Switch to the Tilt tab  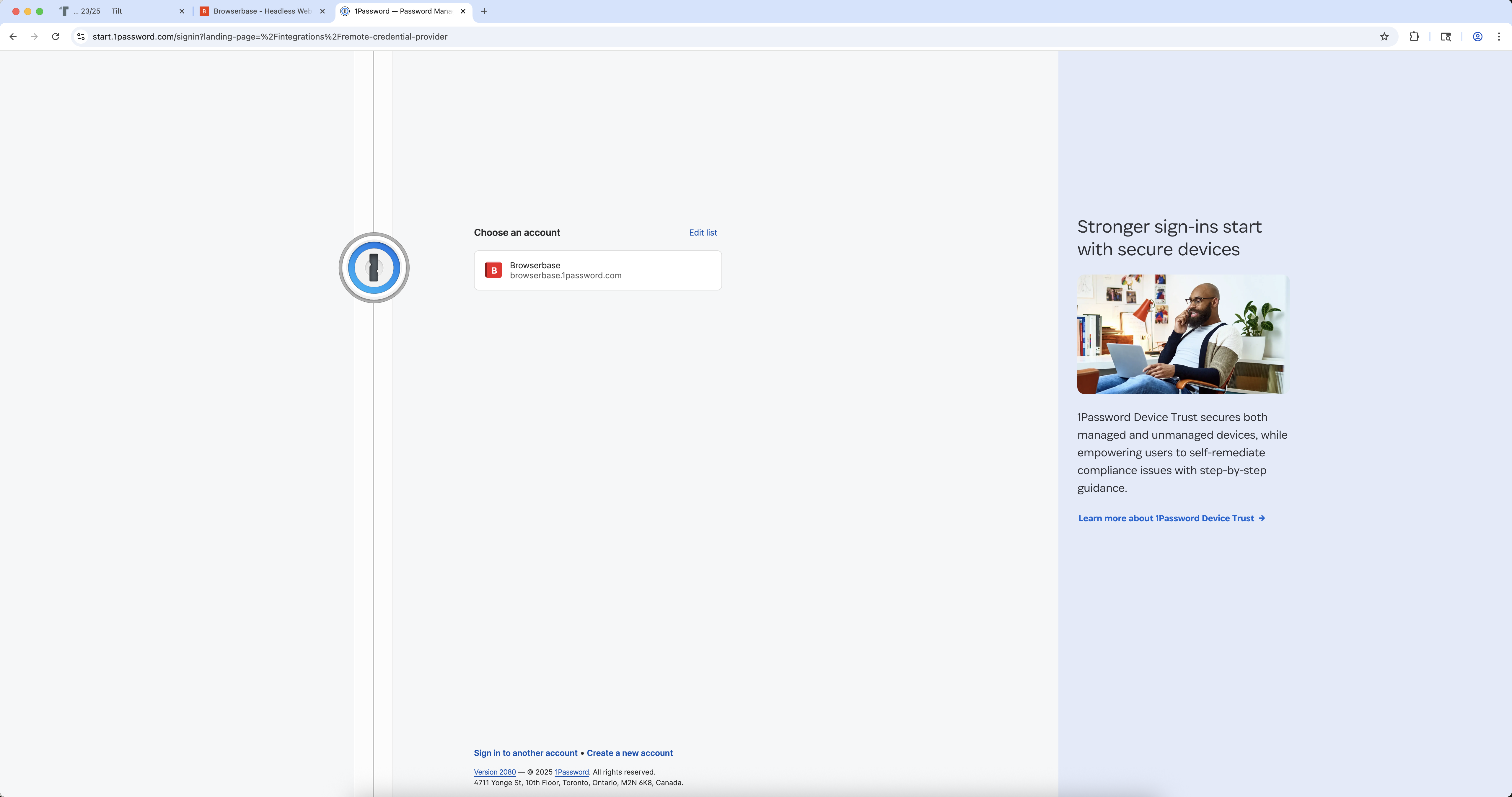pos(118,11)
